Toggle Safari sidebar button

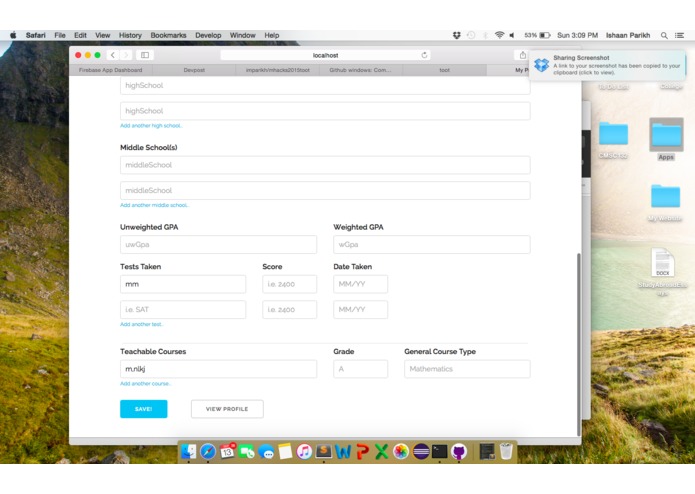(x=145, y=55)
